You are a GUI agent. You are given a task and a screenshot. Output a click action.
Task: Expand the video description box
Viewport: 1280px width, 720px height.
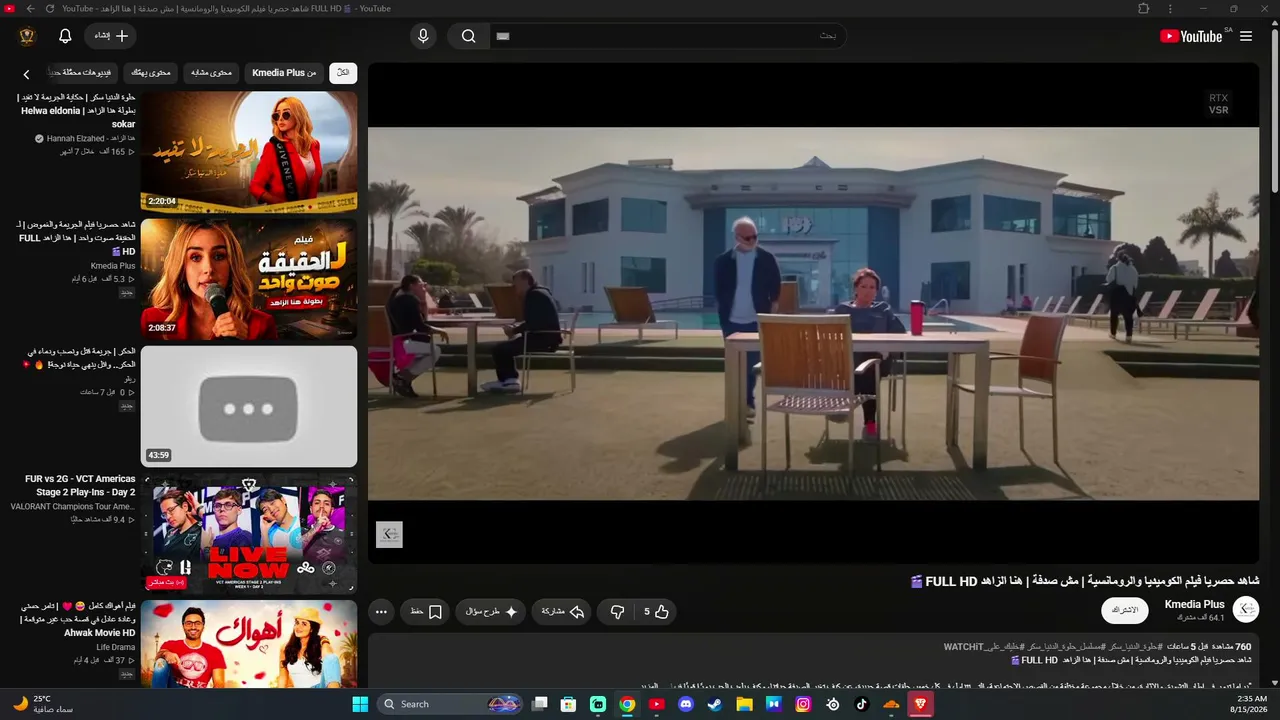click(x=813, y=660)
